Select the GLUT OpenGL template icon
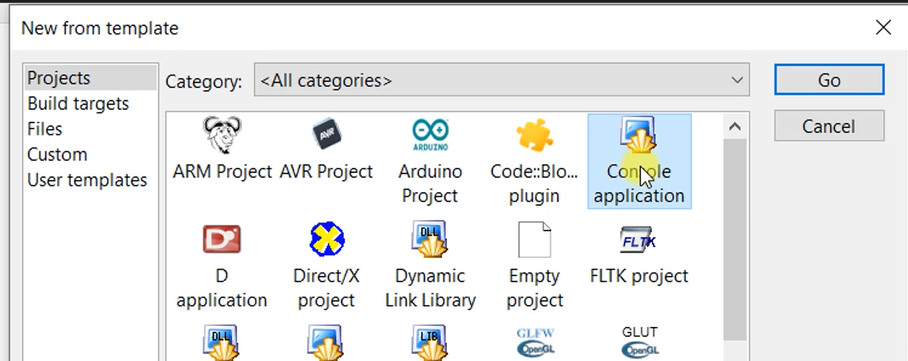The height and width of the screenshot is (361, 908). coord(640,342)
